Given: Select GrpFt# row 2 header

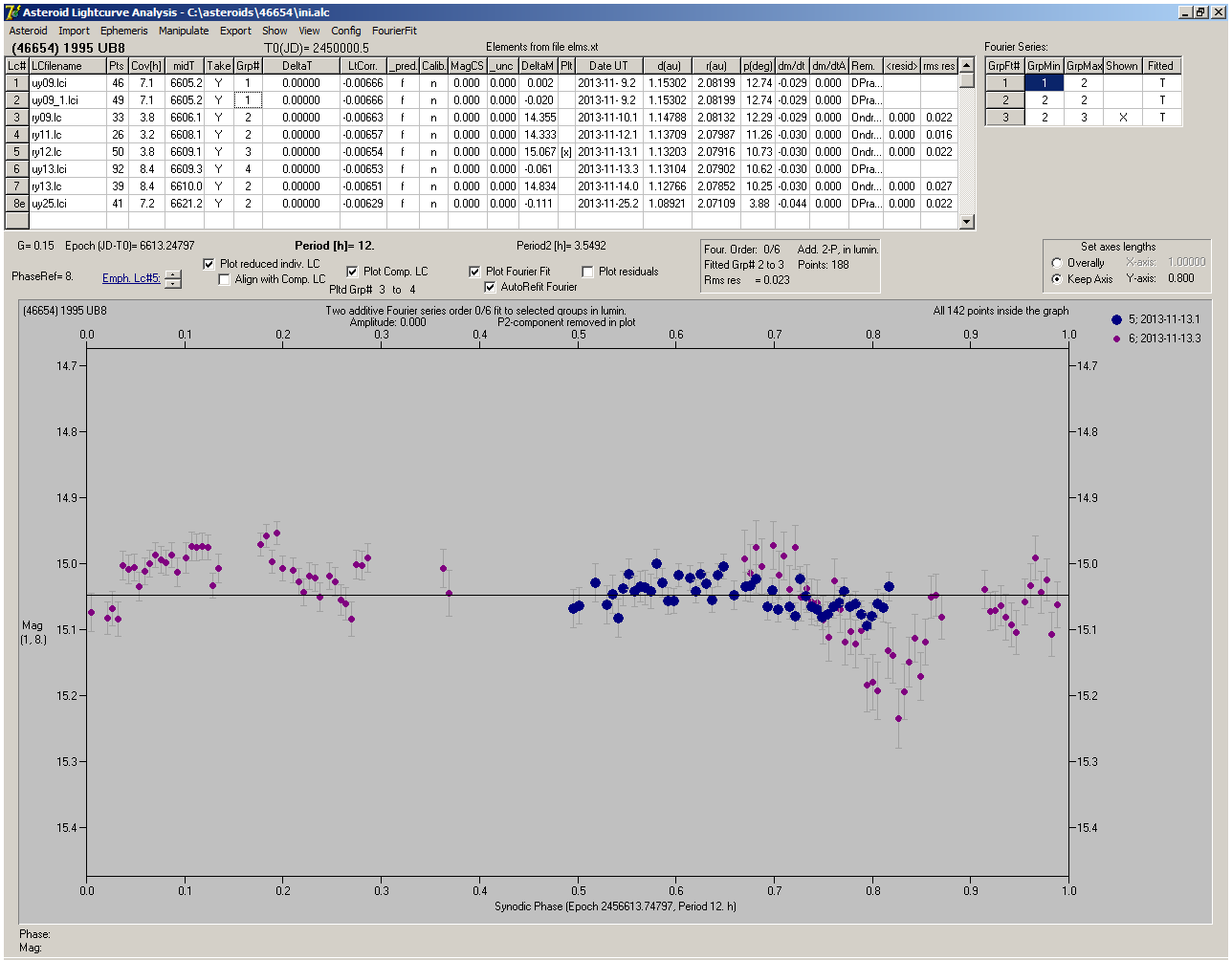Looking at the screenshot, I should tap(1005, 100).
